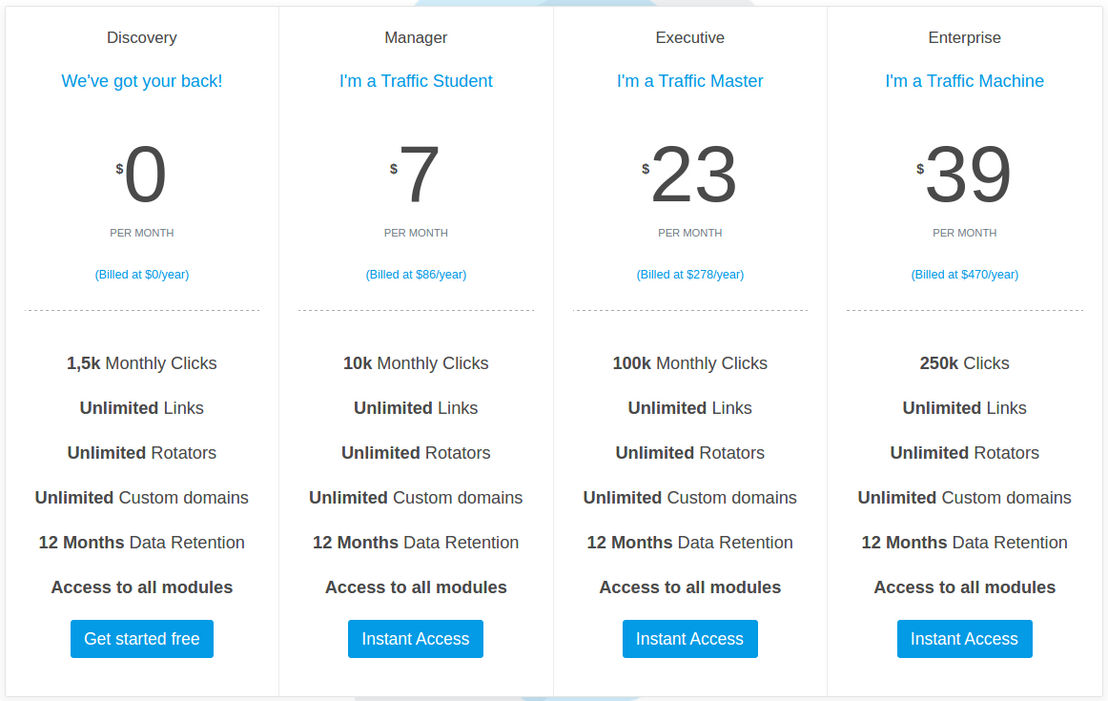Click 'Access to all modules' in Discovery column
The height and width of the screenshot is (701, 1108).
pos(141,587)
